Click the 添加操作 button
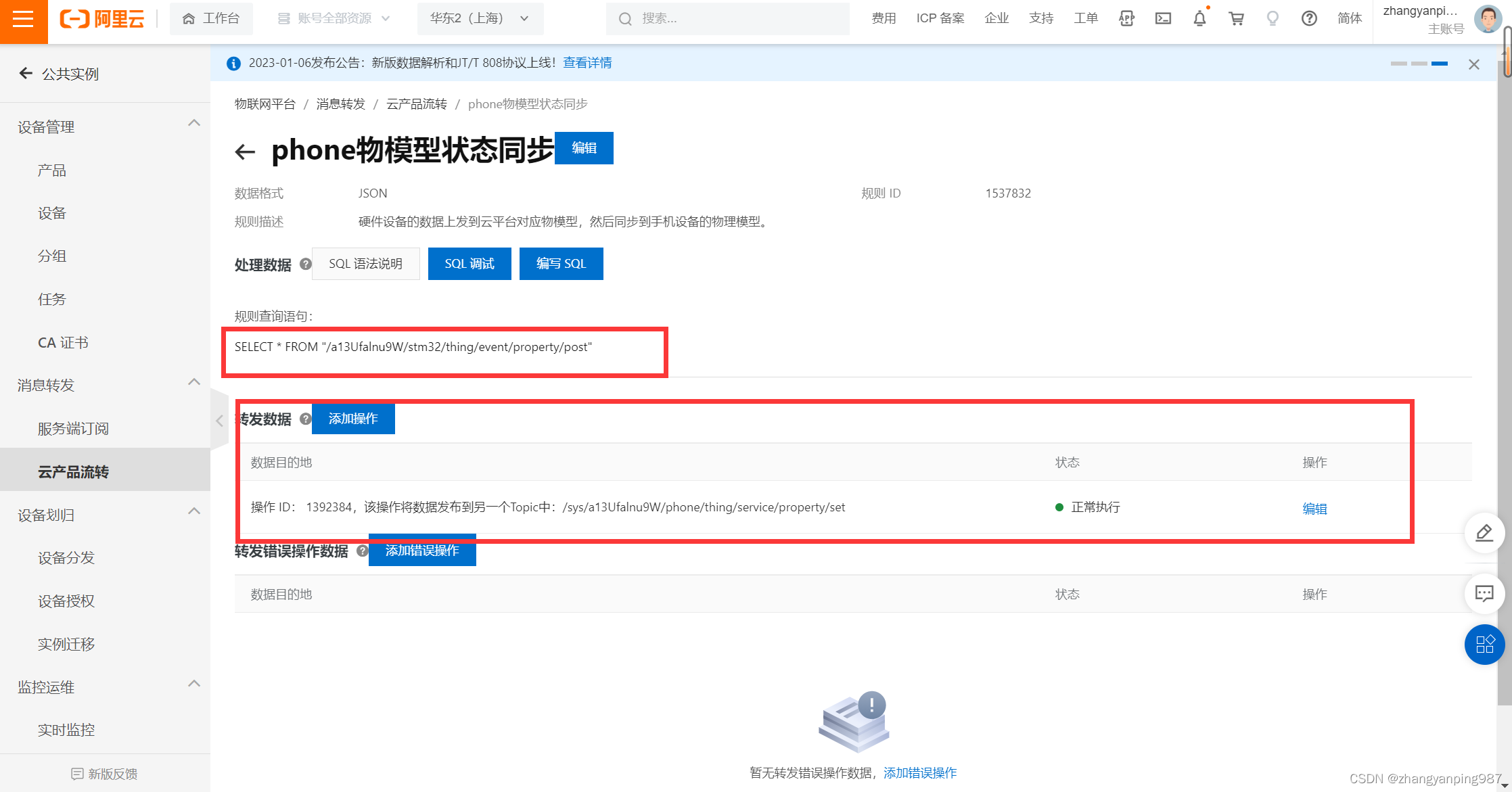1512x792 pixels. click(352, 419)
